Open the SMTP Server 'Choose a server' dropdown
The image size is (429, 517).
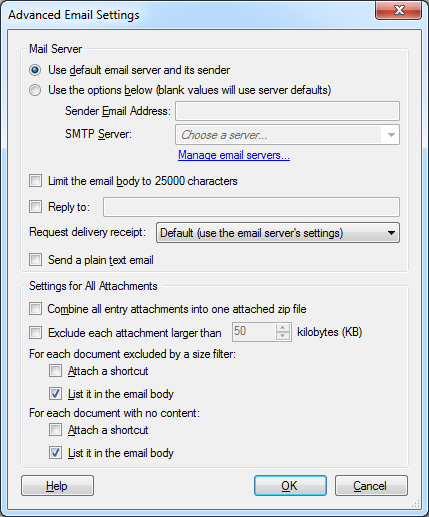pyautogui.click(x=287, y=135)
